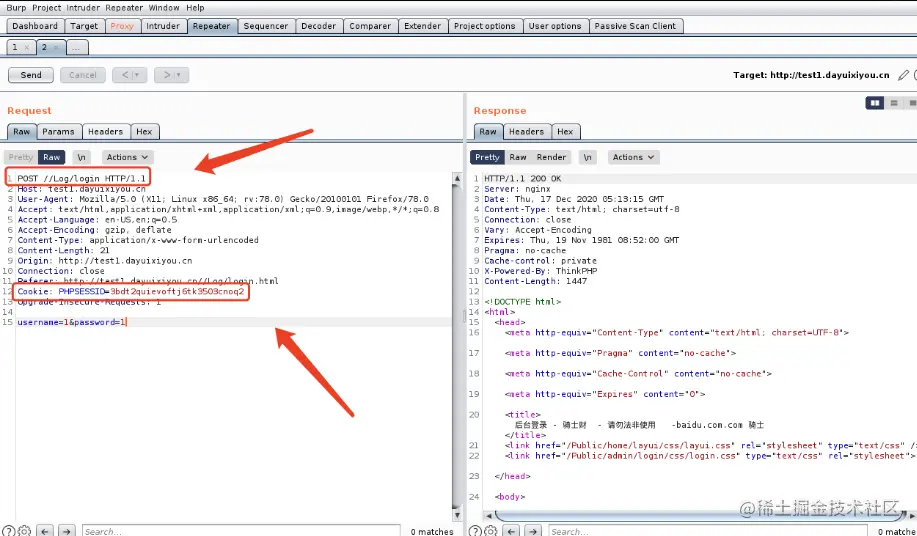Select Render view in the Response viewer
The height and width of the screenshot is (536, 917).
[x=551, y=157]
